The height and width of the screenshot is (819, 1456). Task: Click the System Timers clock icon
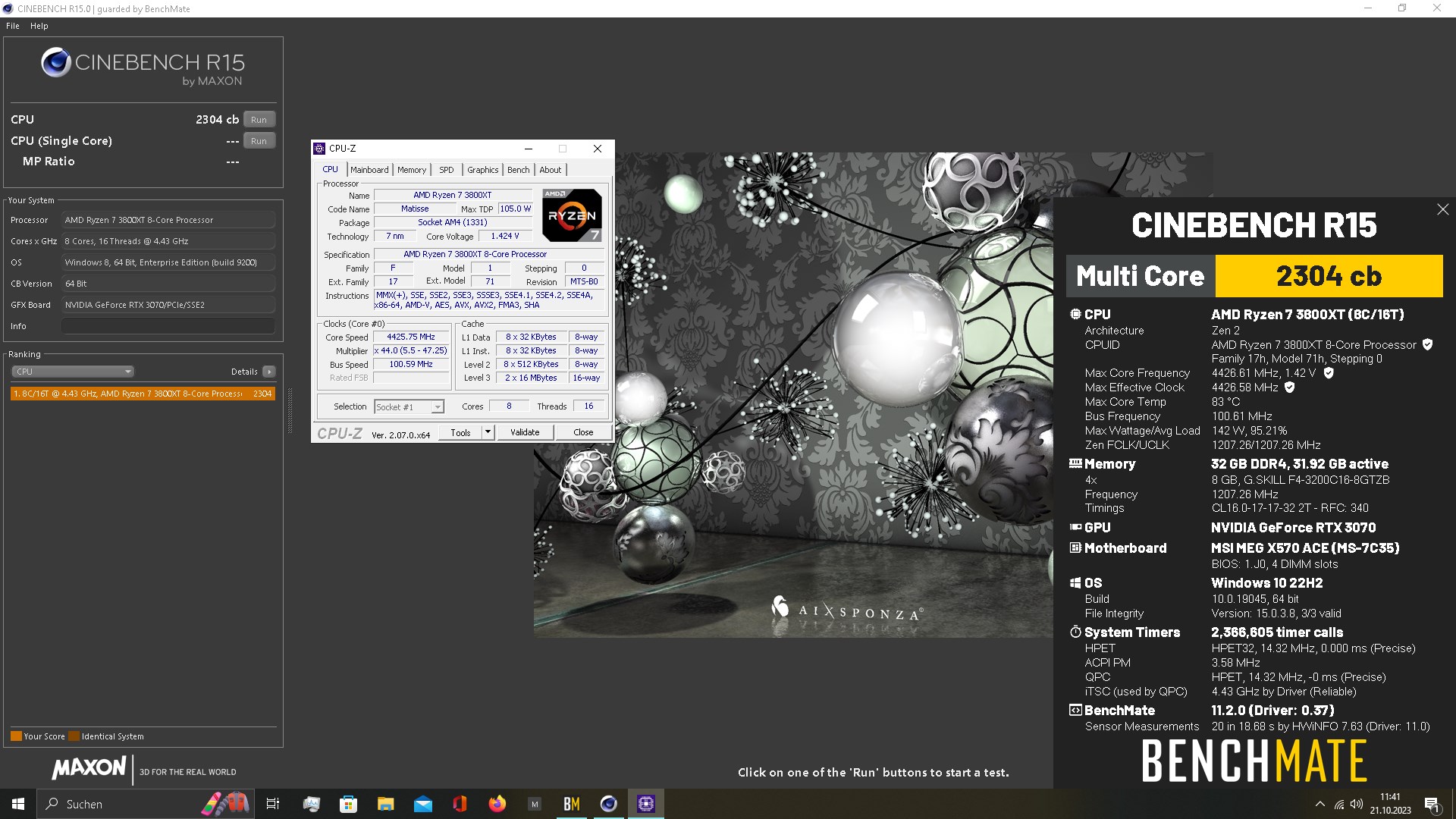(1075, 632)
